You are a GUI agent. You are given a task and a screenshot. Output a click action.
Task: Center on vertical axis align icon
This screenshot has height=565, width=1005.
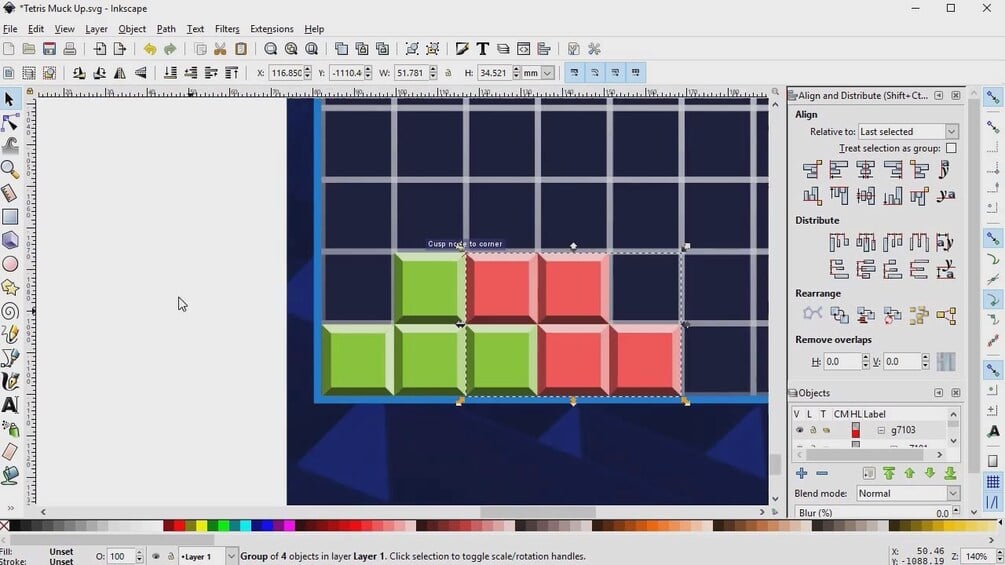click(866, 170)
